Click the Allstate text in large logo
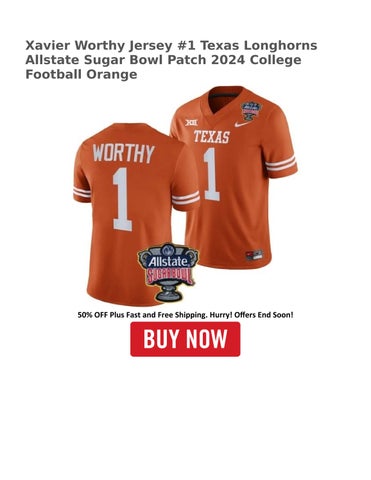371x480 pixels. point(169,262)
